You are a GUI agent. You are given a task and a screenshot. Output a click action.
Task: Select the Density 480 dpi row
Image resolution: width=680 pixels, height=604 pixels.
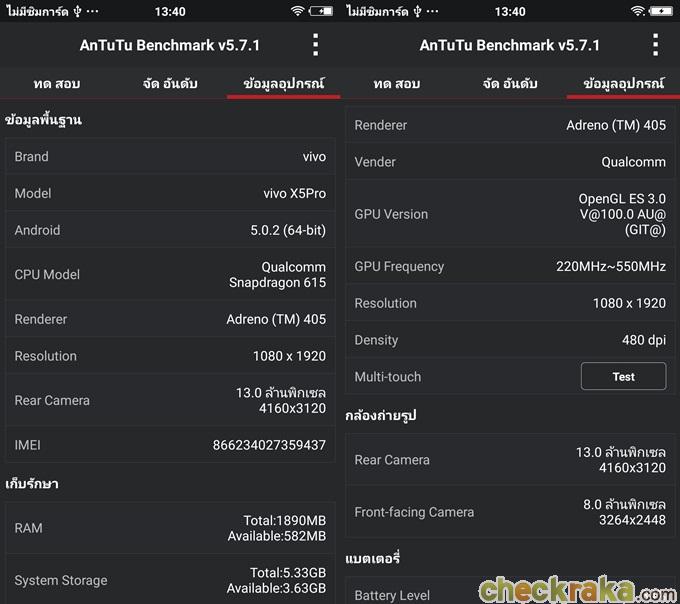510,340
